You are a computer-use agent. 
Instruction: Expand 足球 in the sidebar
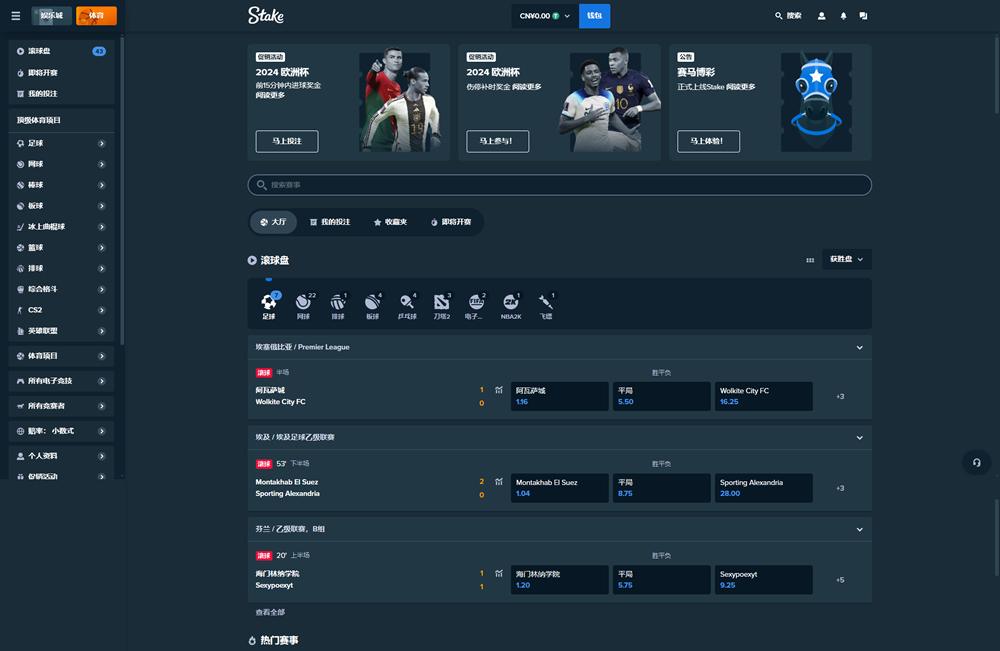click(x=101, y=143)
